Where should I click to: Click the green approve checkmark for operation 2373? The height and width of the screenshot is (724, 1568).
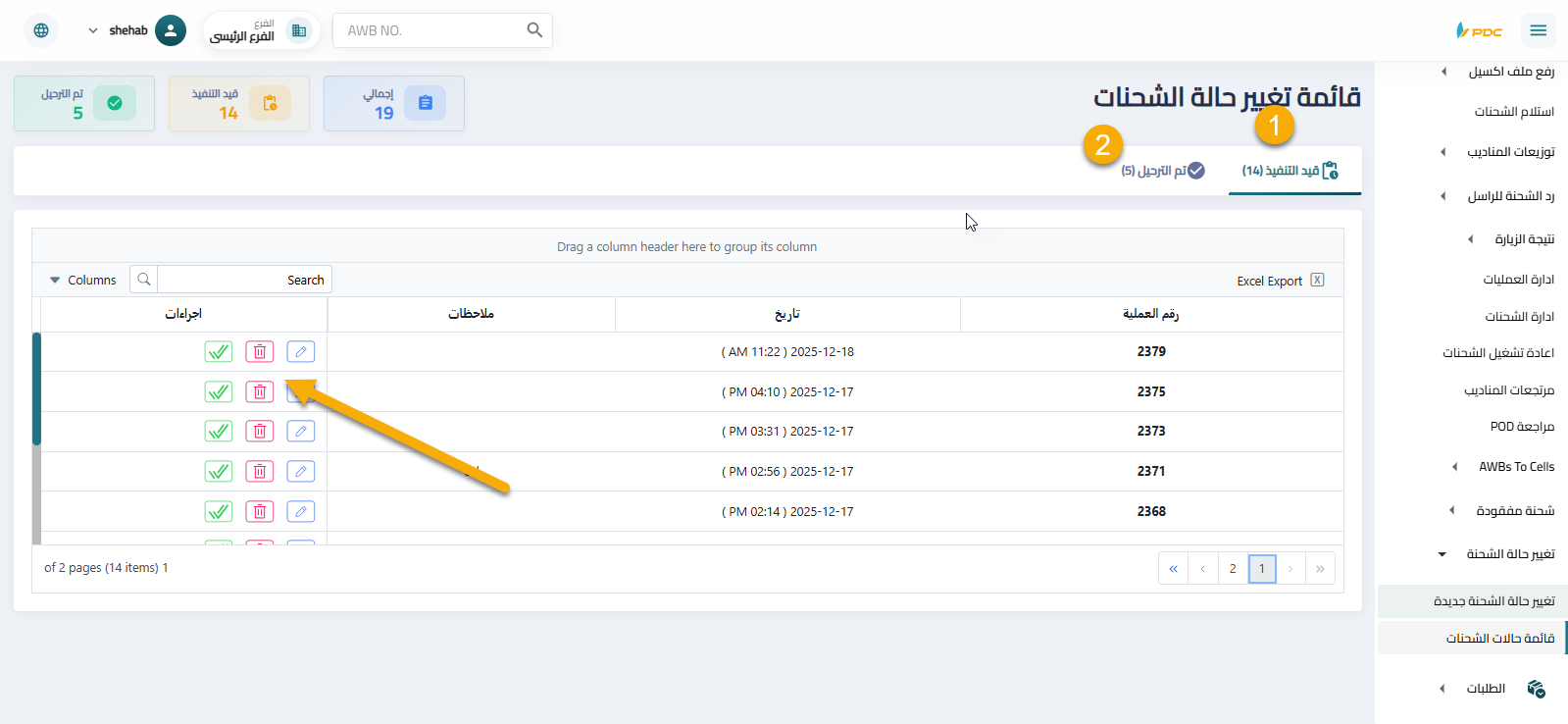[218, 432]
